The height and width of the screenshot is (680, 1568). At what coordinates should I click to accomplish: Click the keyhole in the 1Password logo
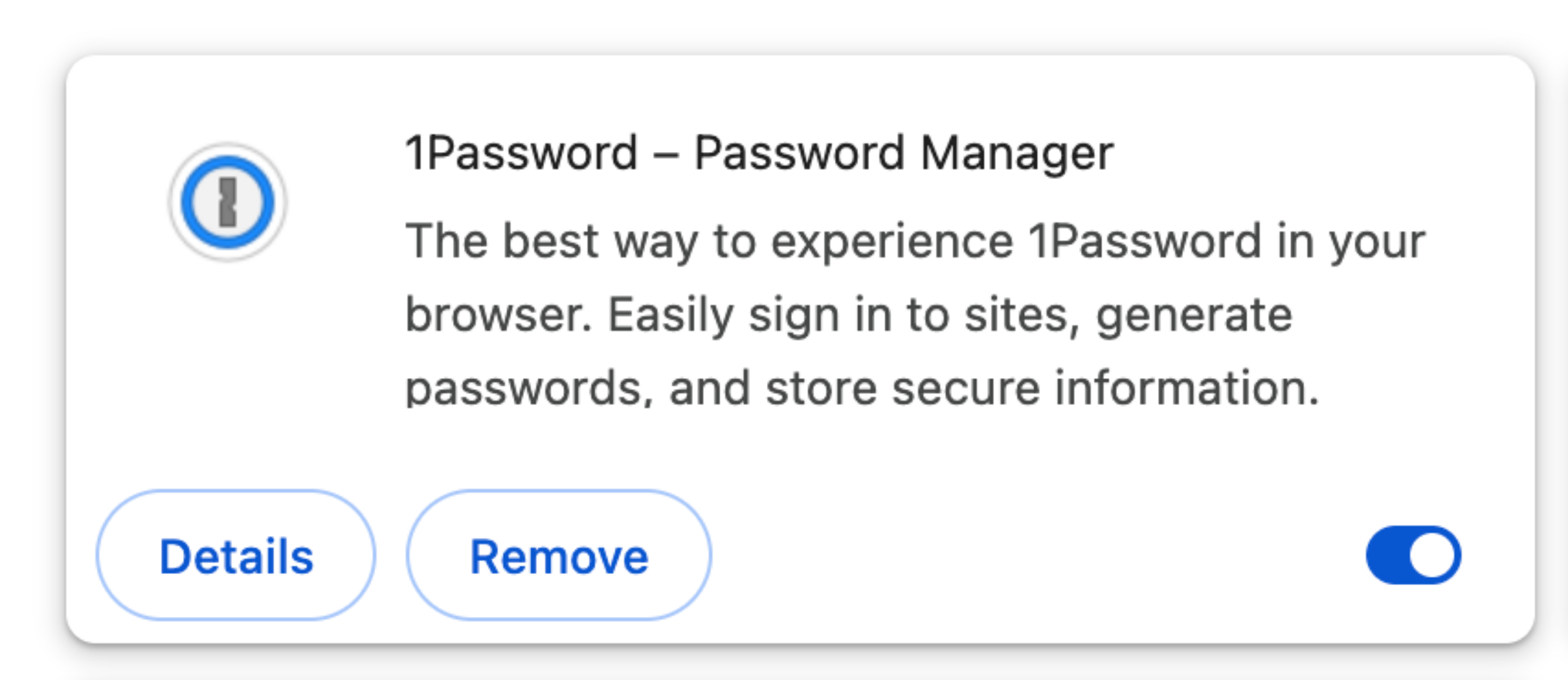tap(228, 202)
